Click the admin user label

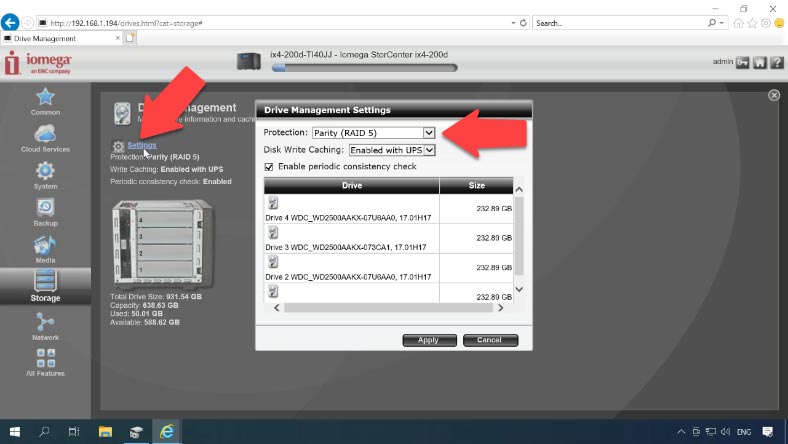(723, 62)
